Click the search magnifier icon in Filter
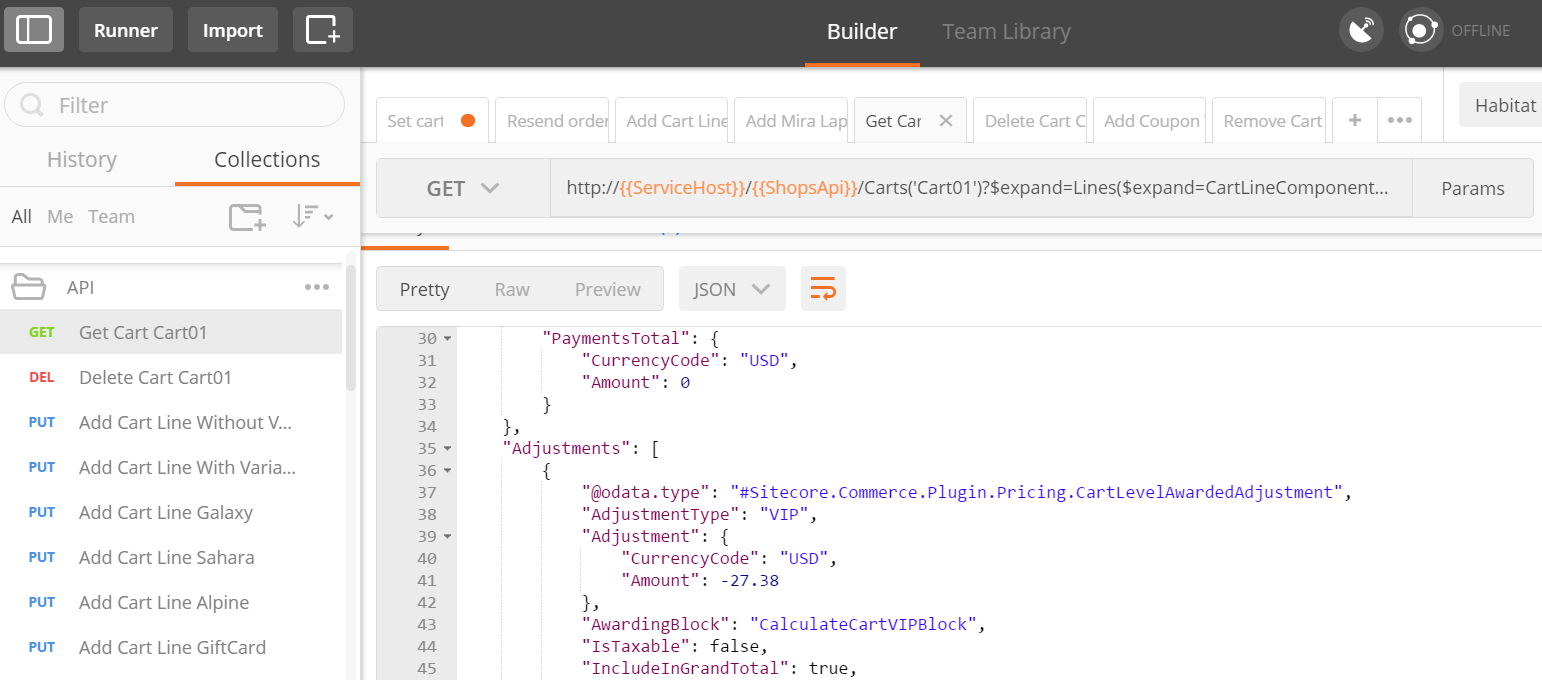This screenshot has height=680, width=1542. [32, 105]
